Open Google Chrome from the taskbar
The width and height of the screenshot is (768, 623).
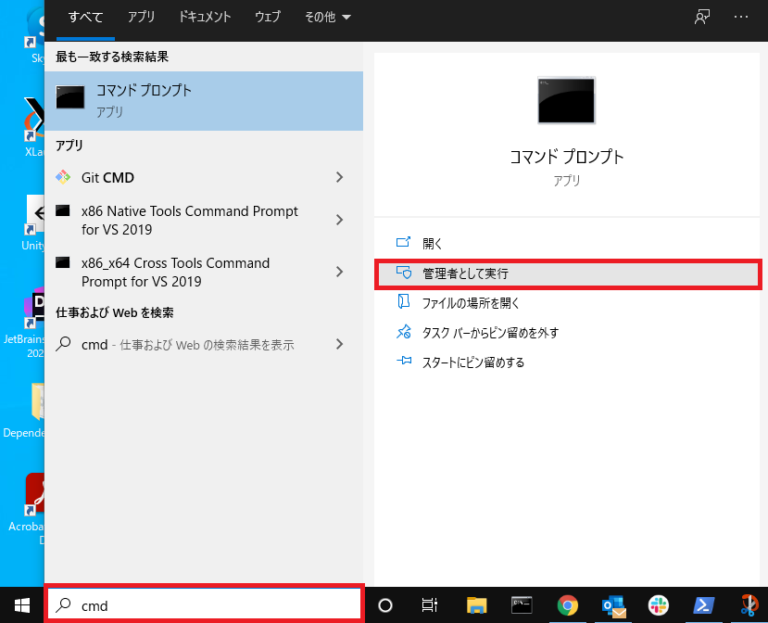pyautogui.click(x=567, y=605)
